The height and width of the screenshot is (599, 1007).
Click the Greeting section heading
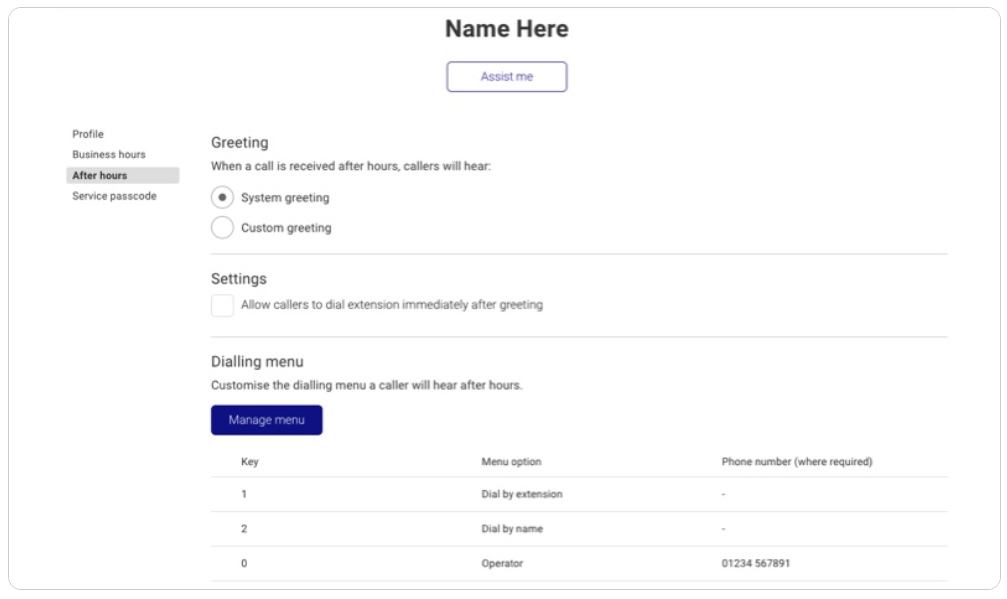(240, 143)
